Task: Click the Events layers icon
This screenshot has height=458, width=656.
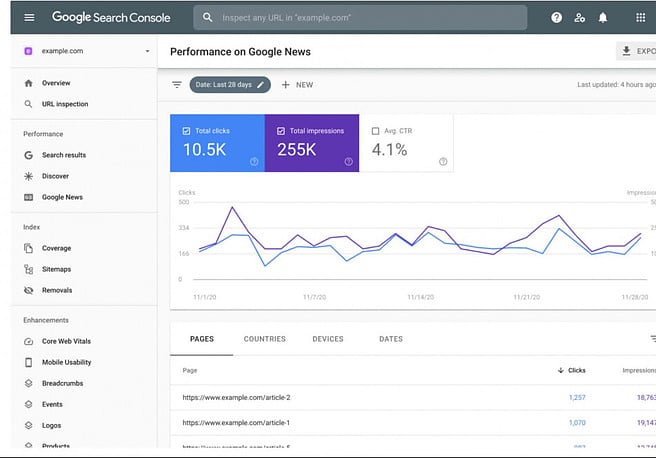Action: pos(28,404)
